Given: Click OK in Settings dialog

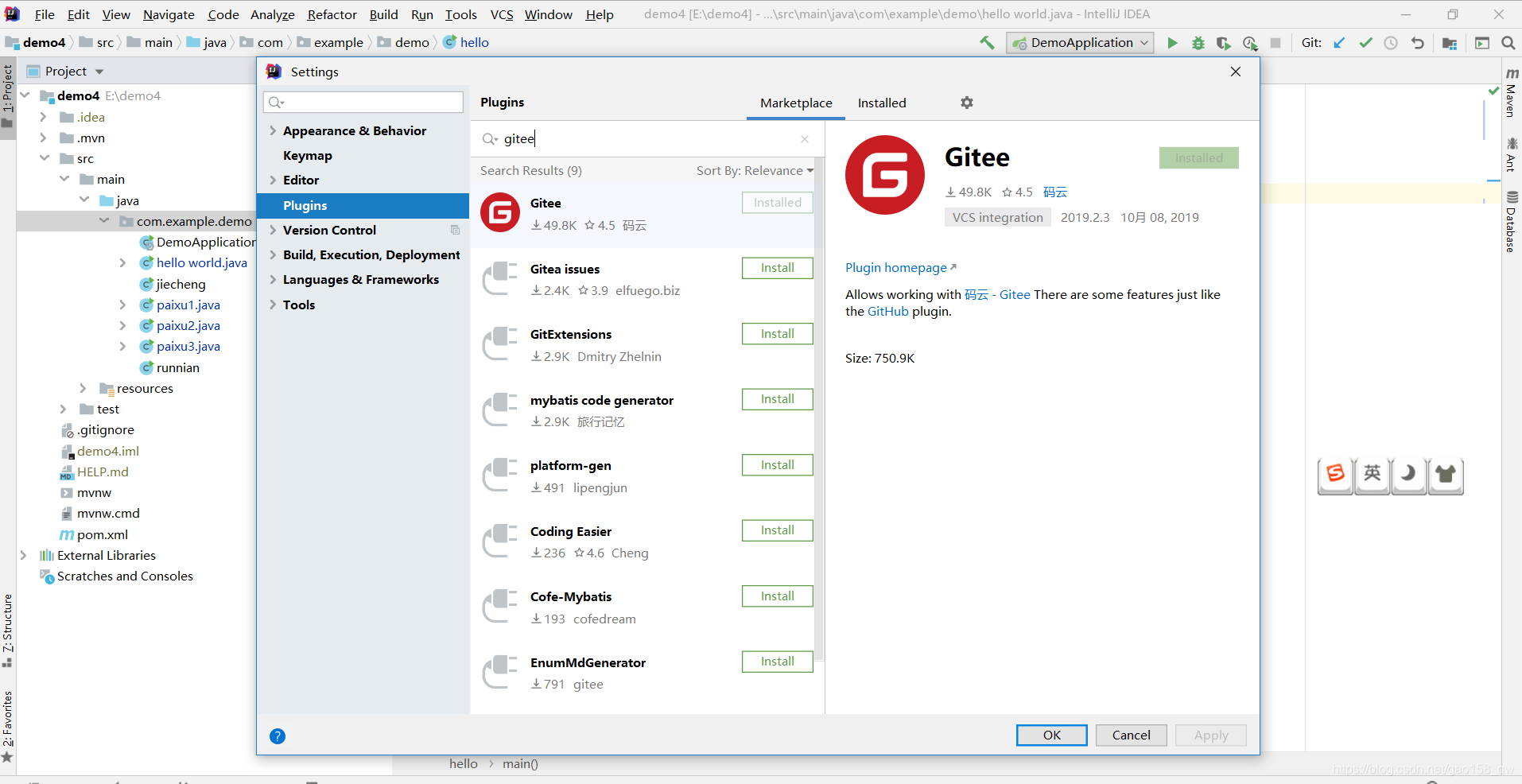Looking at the screenshot, I should coord(1052,735).
